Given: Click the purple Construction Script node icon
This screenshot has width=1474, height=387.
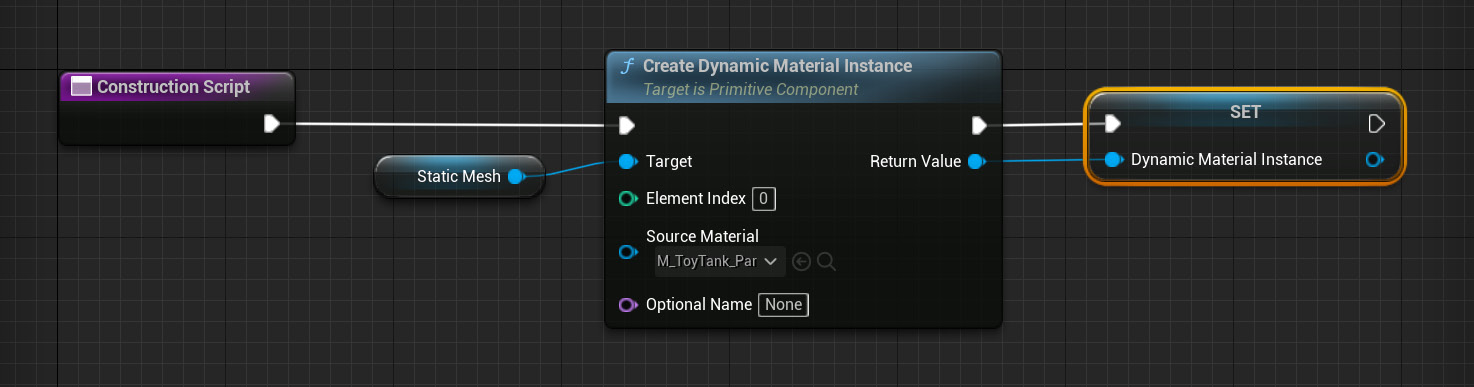Looking at the screenshot, I should coord(82,87).
